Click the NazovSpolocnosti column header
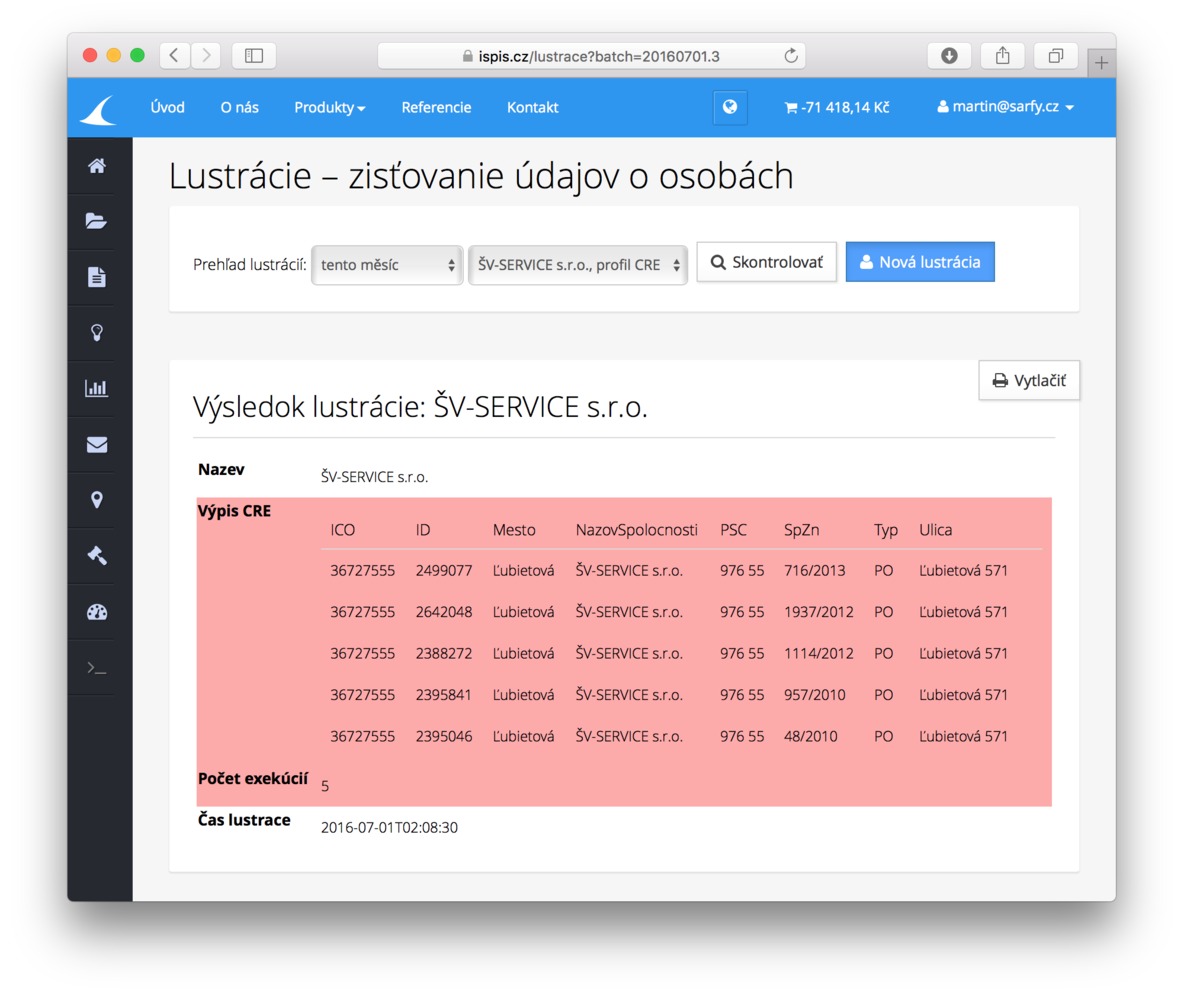 point(637,529)
